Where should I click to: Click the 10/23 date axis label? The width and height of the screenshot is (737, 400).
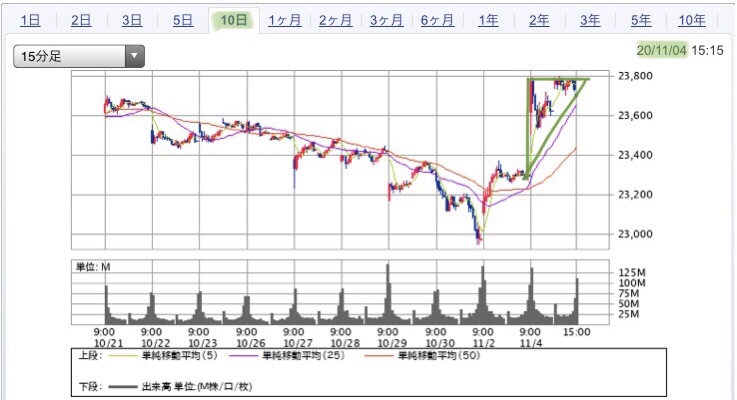tap(203, 344)
